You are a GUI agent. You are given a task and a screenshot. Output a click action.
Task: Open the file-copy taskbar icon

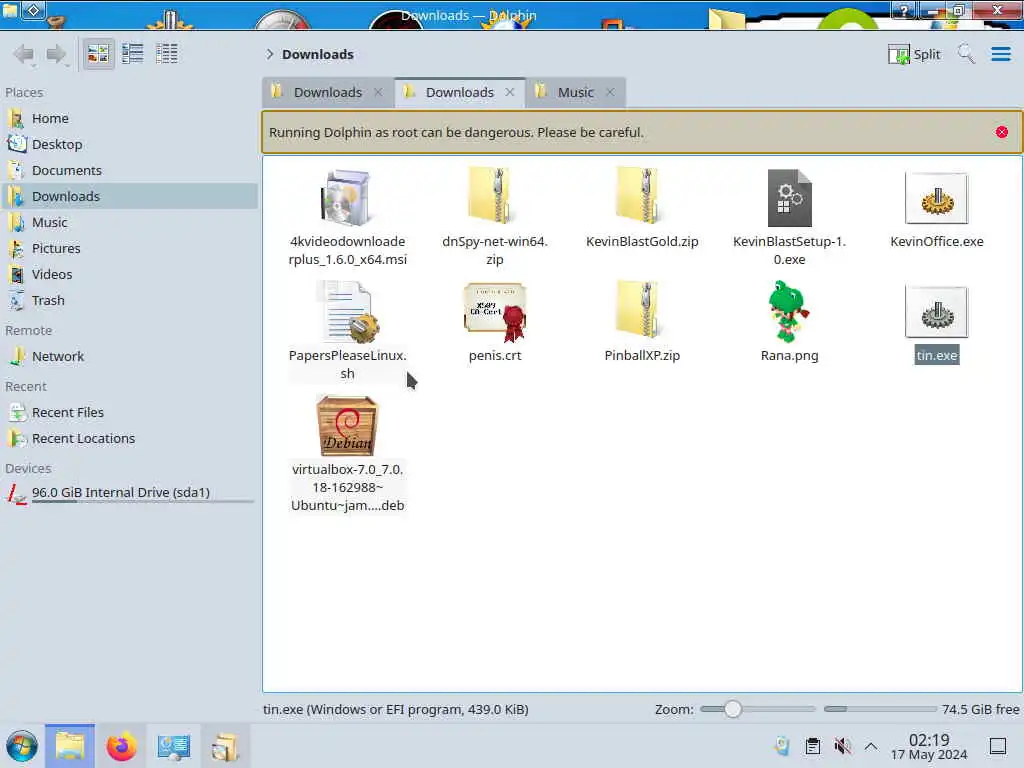tap(225, 746)
